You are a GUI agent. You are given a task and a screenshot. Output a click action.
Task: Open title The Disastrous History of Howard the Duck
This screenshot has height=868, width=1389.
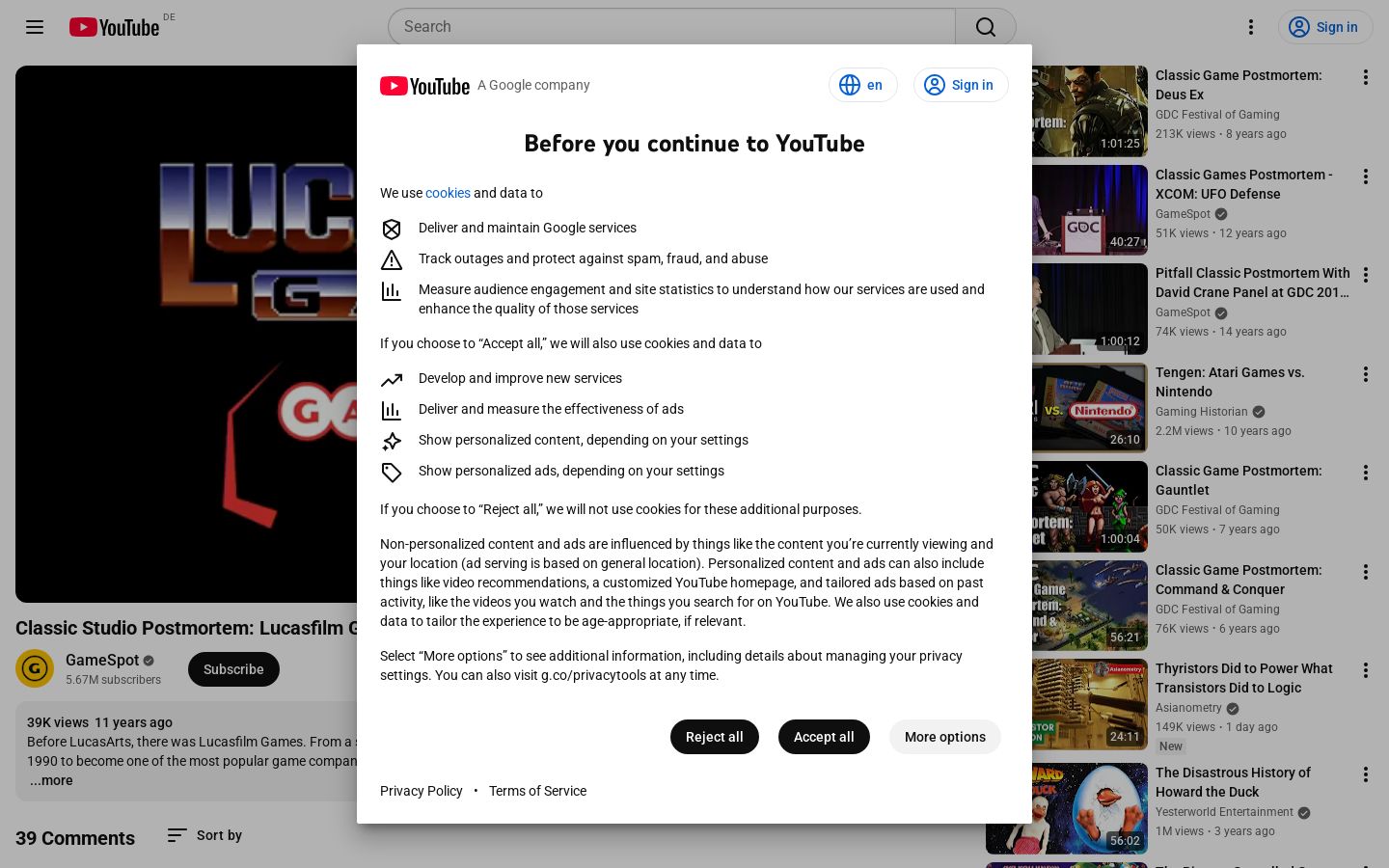tap(1233, 782)
